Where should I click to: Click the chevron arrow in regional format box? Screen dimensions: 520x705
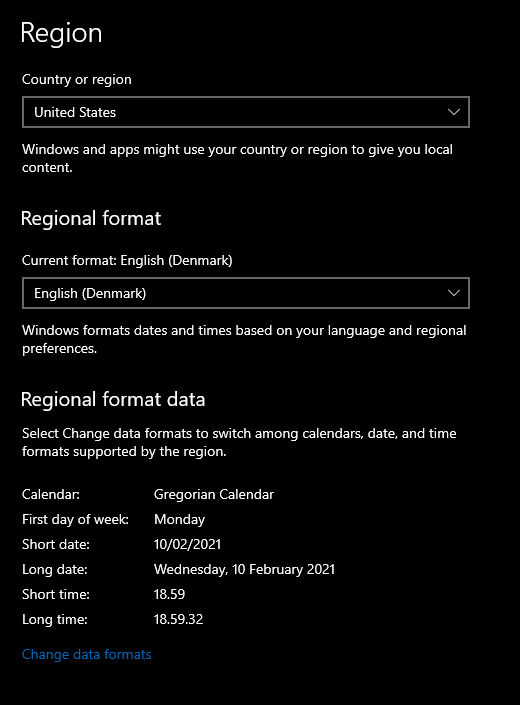(454, 293)
